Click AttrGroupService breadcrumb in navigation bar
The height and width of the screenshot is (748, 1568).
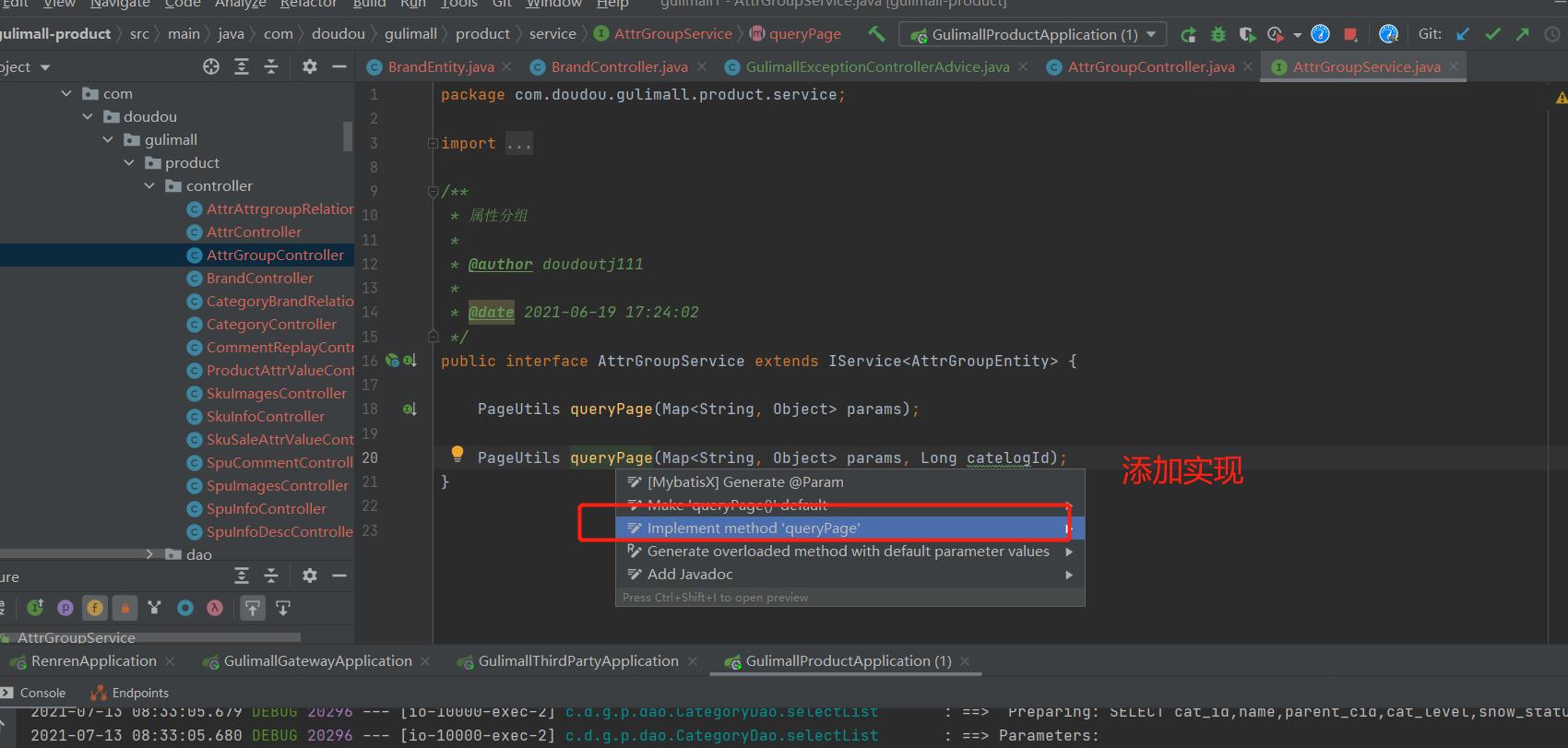pos(664,34)
